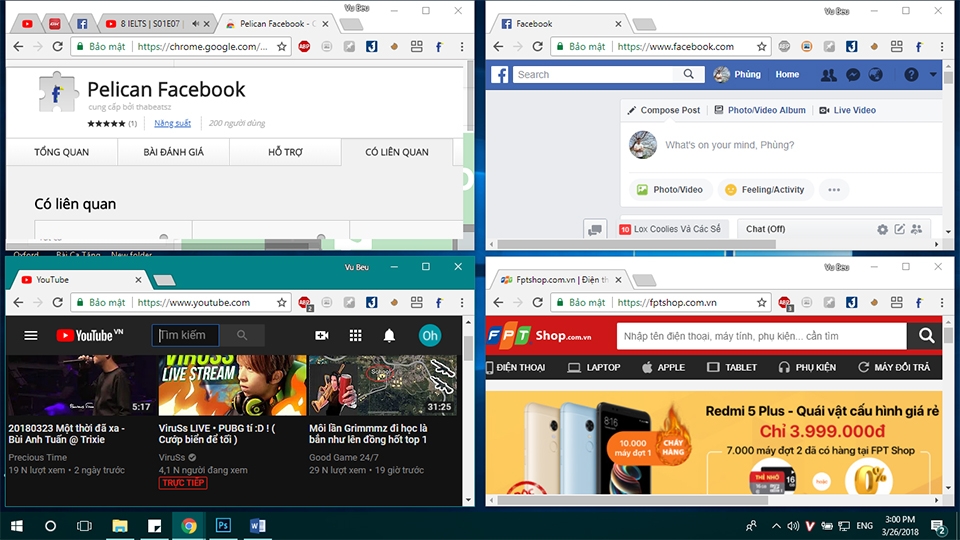This screenshot has height=540, width=960.
Task: Show hidden system tray icons
Action: coord(776,526)
